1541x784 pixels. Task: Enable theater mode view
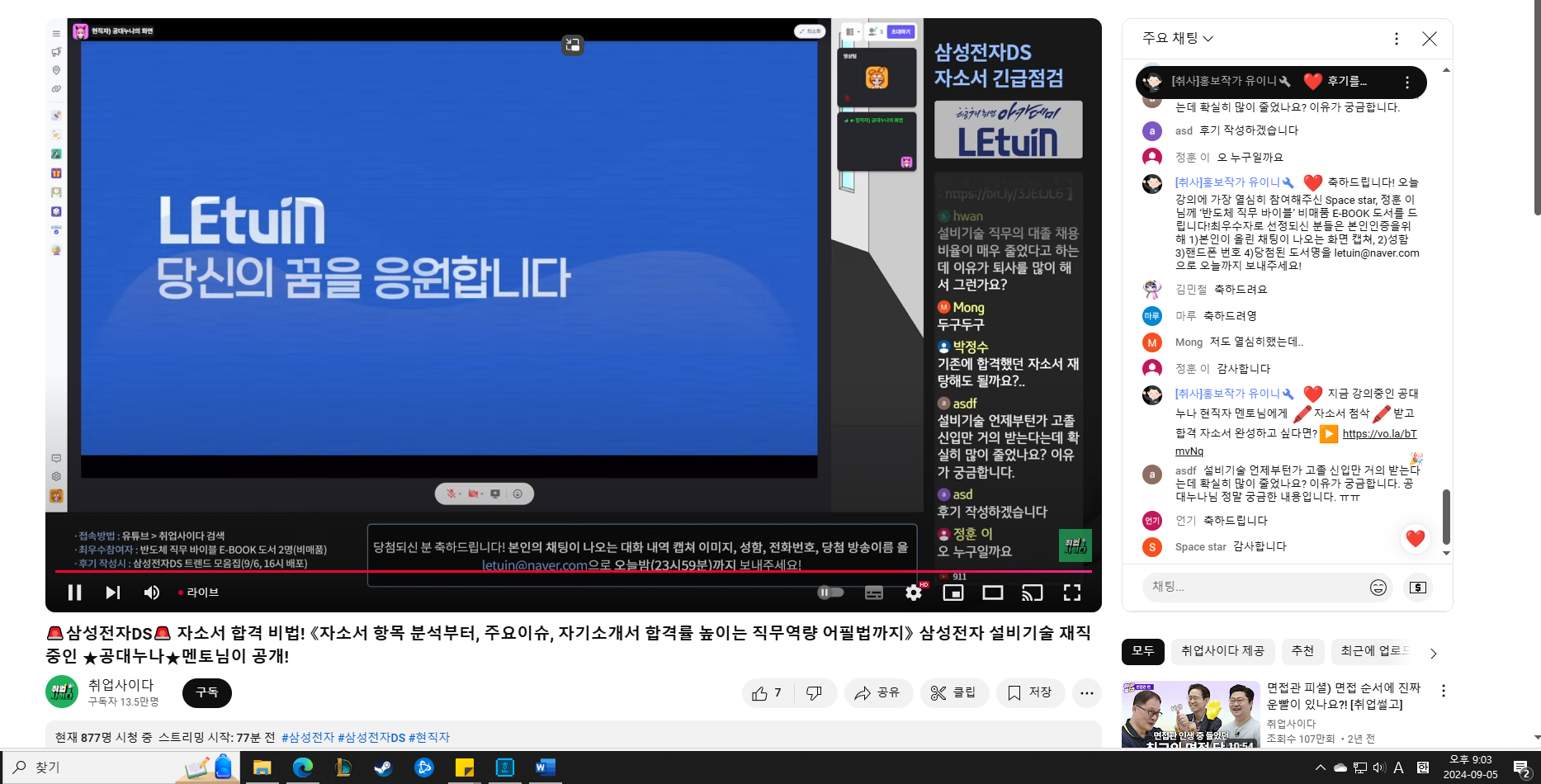pos(993,593)
